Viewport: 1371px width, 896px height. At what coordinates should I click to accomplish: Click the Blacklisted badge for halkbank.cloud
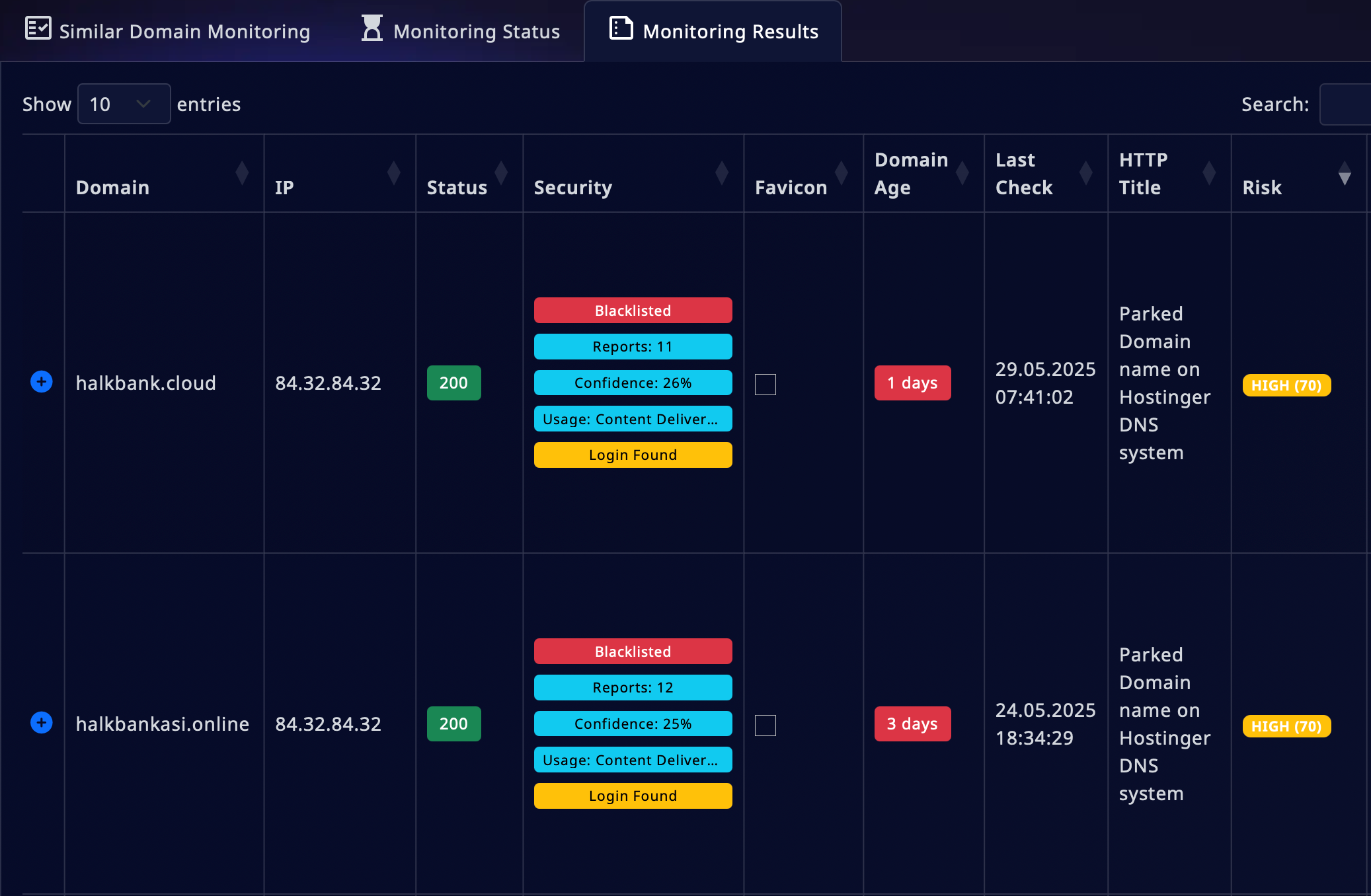click(x=633, y=311)
